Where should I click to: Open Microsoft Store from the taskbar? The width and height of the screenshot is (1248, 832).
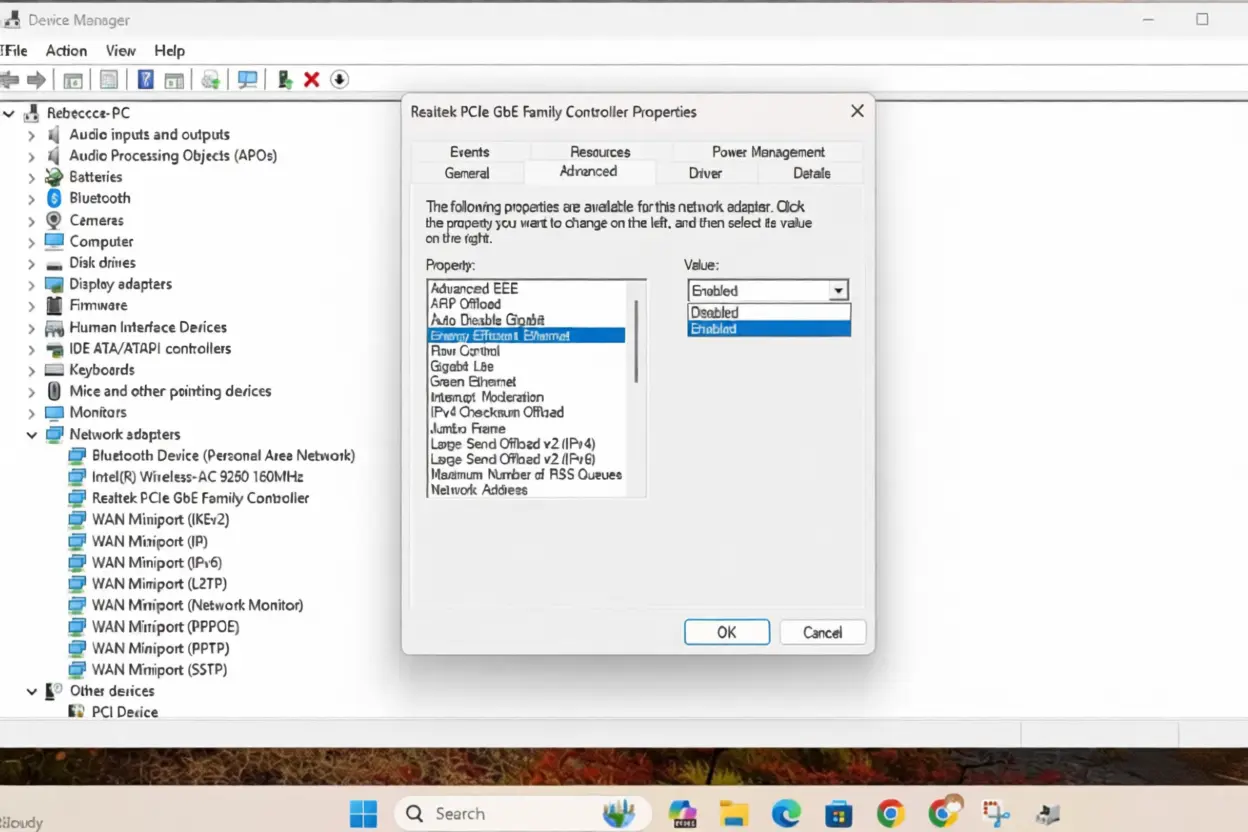838,814
